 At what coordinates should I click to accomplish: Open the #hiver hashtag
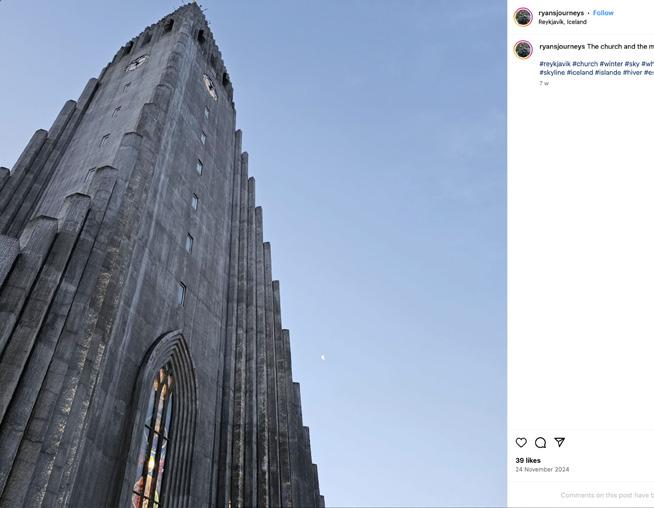click(x=633, y=73)
